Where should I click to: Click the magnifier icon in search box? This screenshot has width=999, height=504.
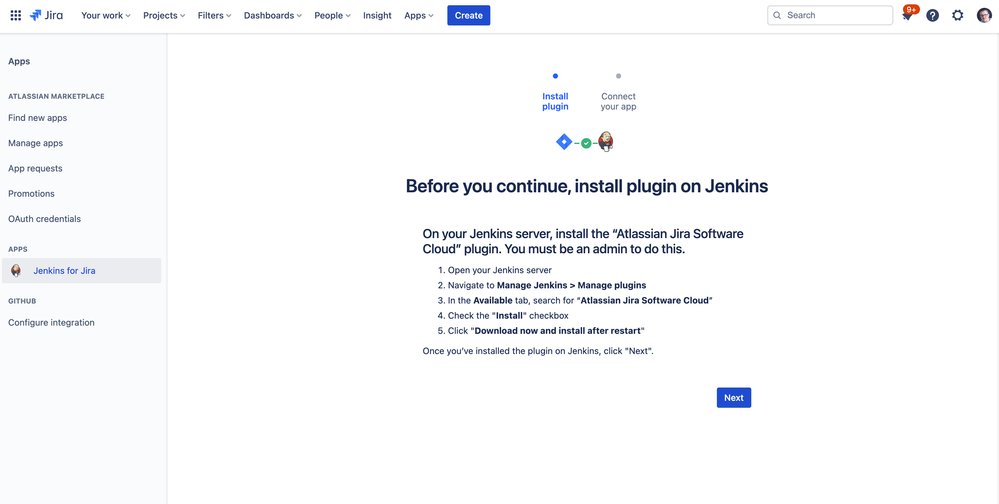point(777,15)
